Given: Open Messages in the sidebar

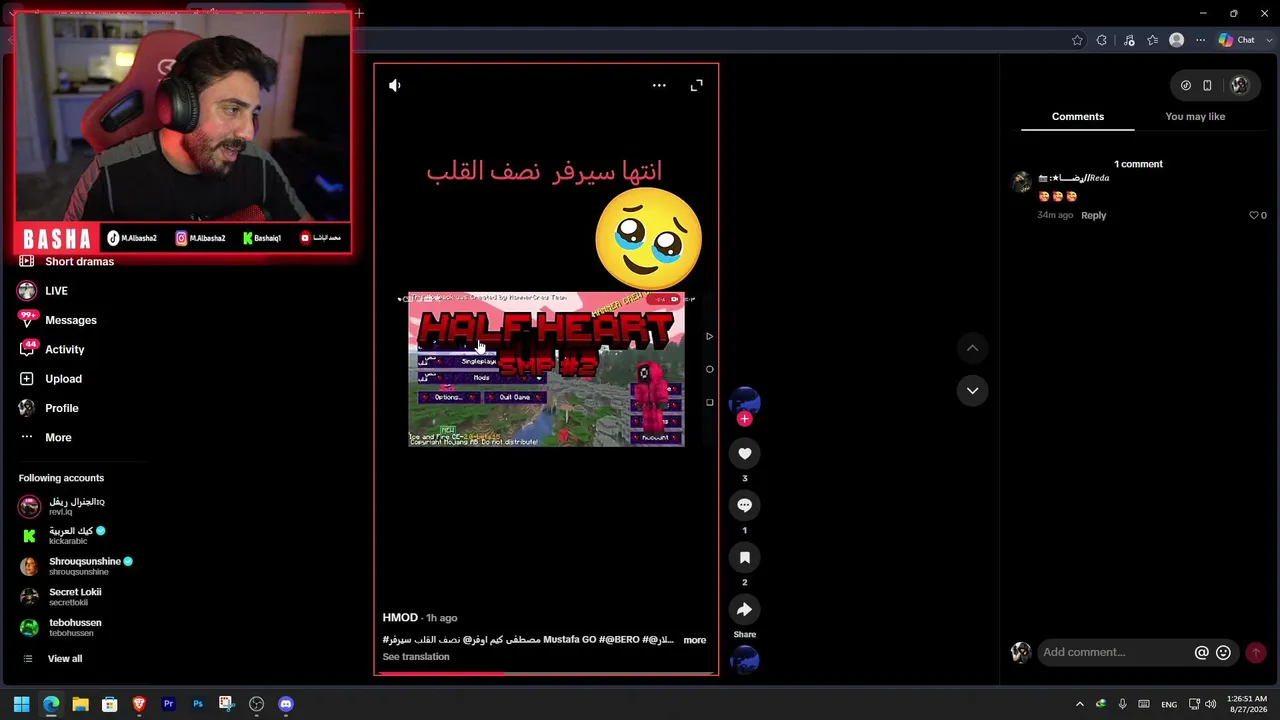Looking at the screenshot, I should pyautogui.click(x=70, y=320).
